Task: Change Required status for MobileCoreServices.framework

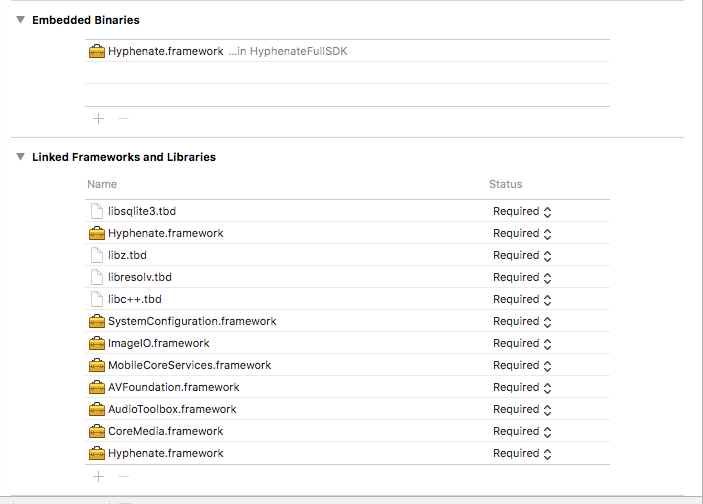Action: tap(522, 365)
